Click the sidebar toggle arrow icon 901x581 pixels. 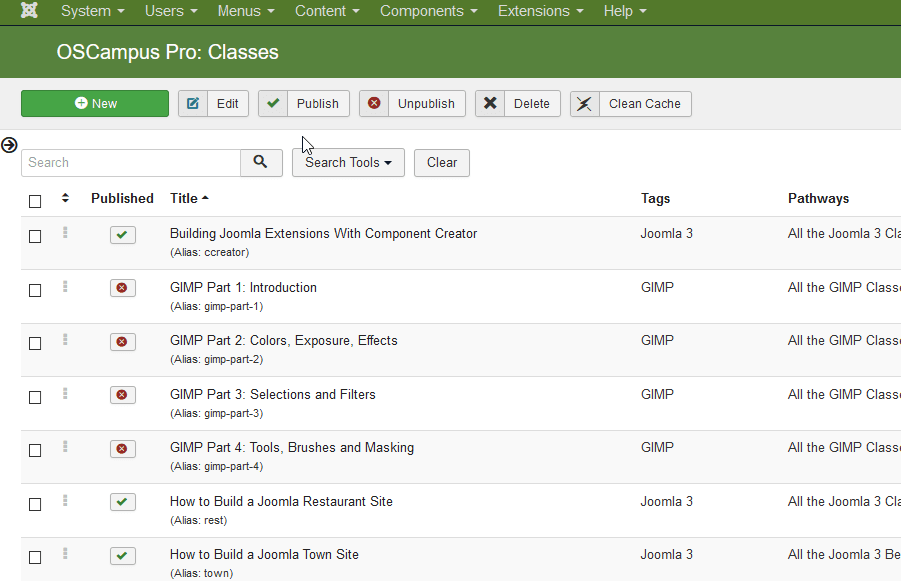click(x=9, y=145)
